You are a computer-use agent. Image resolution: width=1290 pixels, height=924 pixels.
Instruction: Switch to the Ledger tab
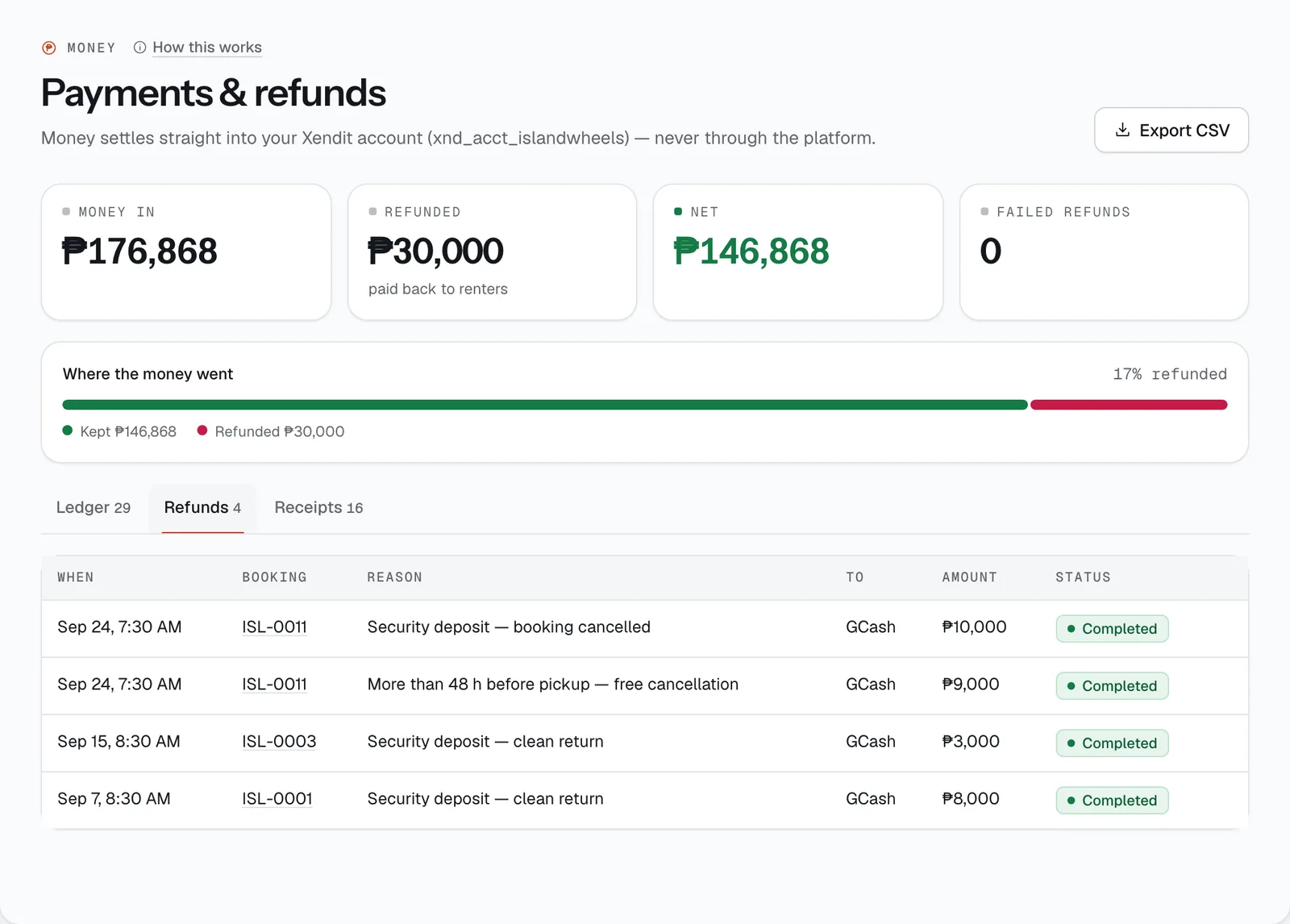point(94,507)
